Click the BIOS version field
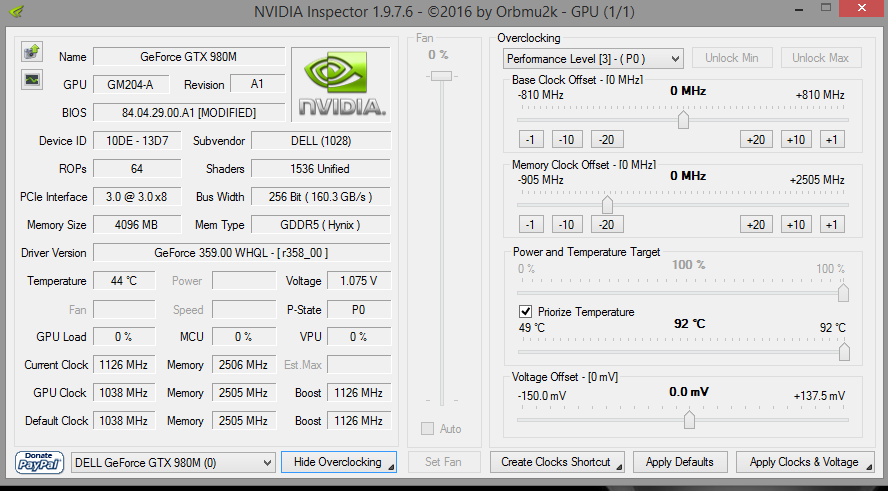The height and width of the screenshot is (491, 888). click(x=189, y=113)
